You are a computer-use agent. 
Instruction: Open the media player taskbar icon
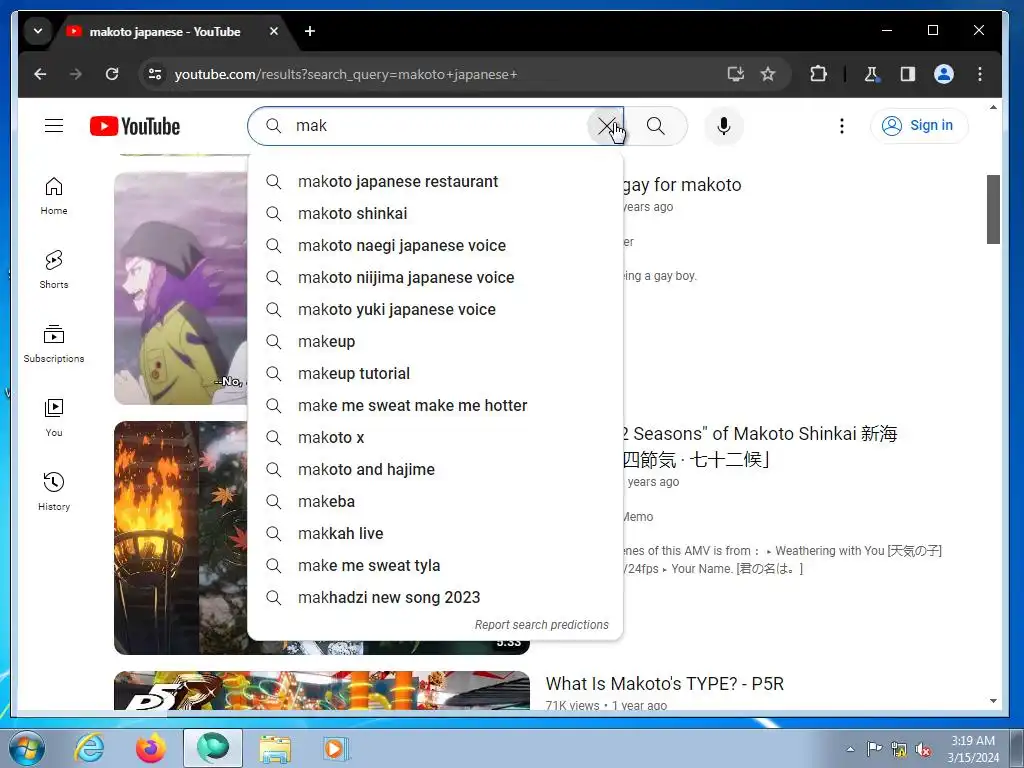click(336, 748)
